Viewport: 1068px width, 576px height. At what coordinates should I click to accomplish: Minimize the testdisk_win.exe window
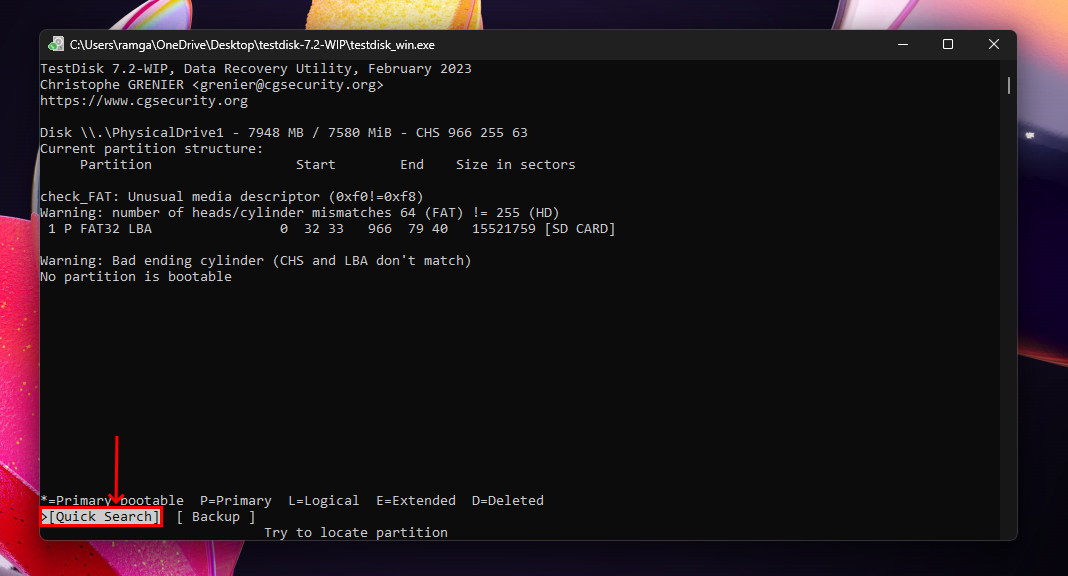tap(903, 44)
